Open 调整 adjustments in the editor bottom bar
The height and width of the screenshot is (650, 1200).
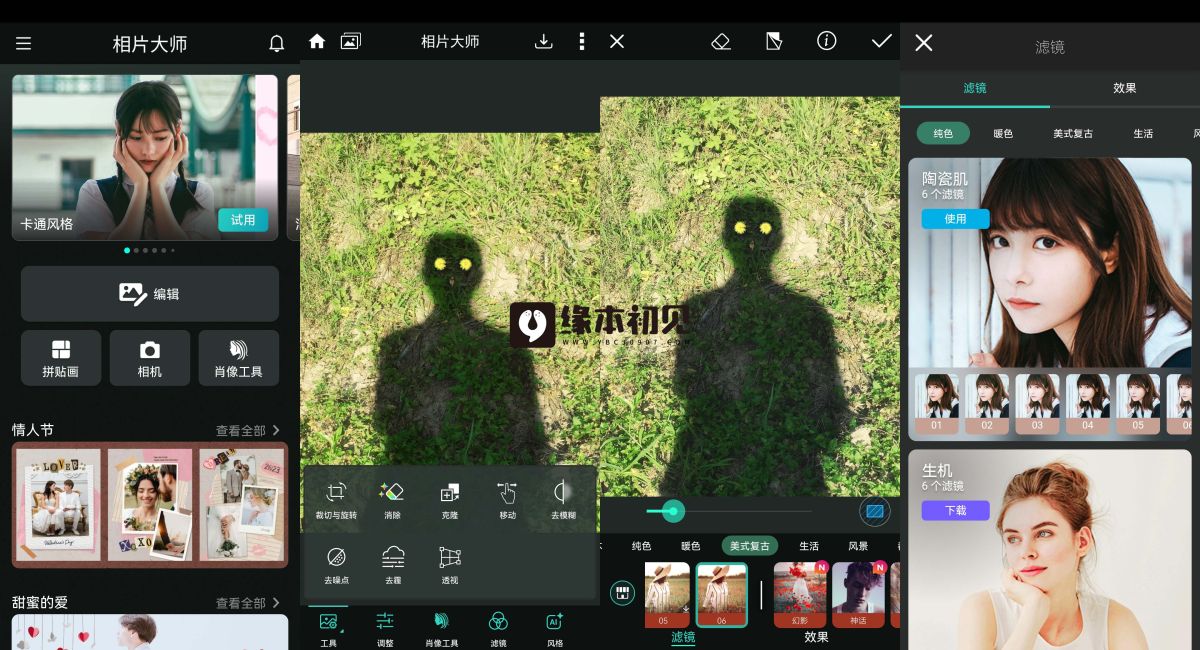point(385,629)
